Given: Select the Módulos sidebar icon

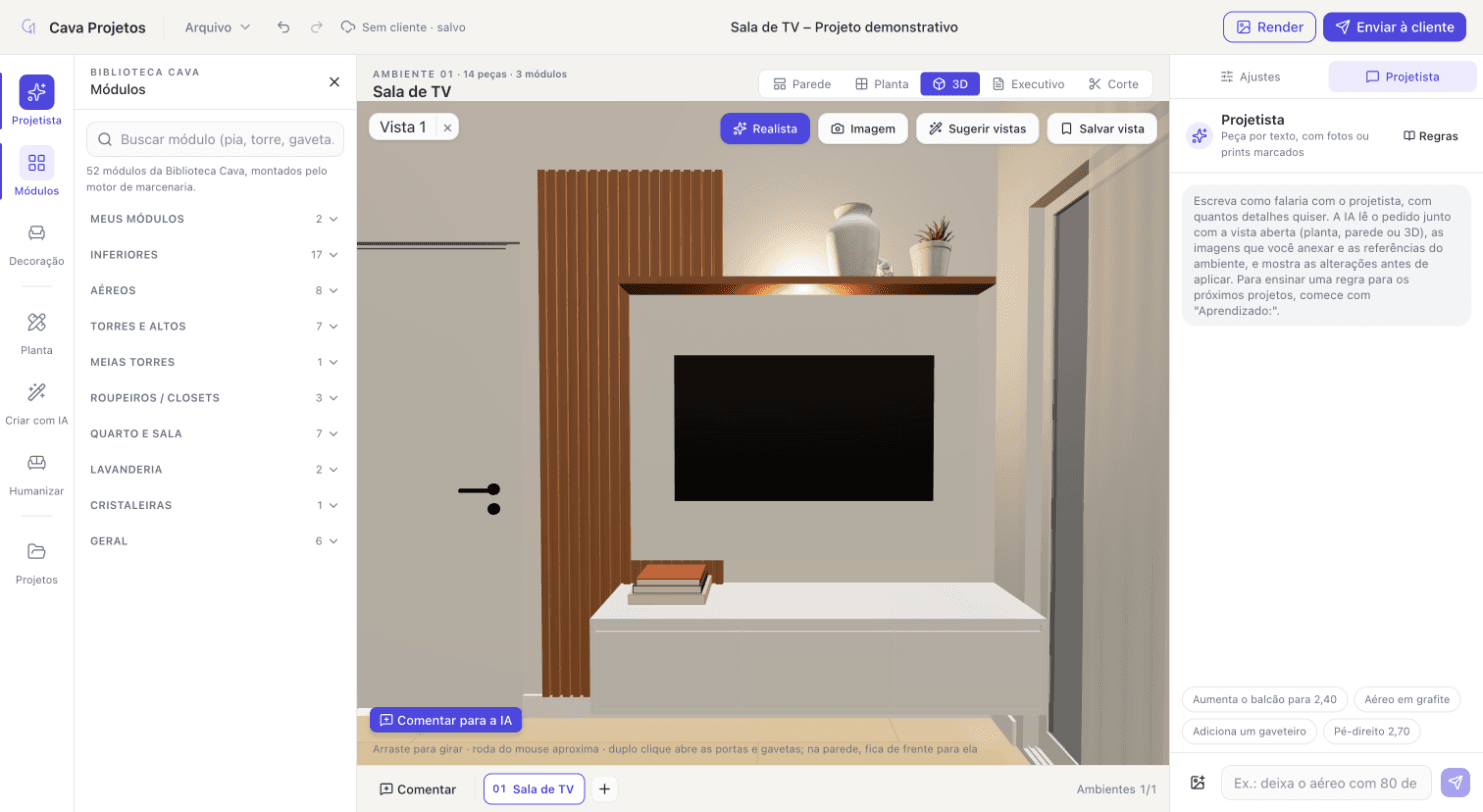Looking at the screenshot, I should click(36, 171).
